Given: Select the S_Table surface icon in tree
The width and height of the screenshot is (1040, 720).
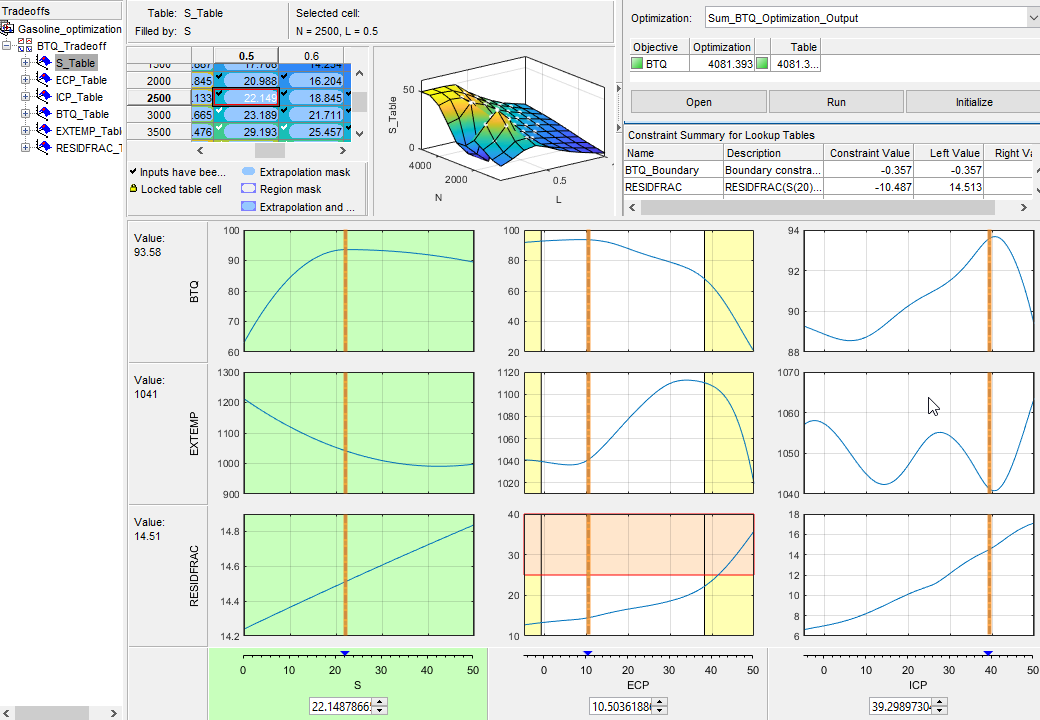Looking at the screenshot, I should click(44, 60).
